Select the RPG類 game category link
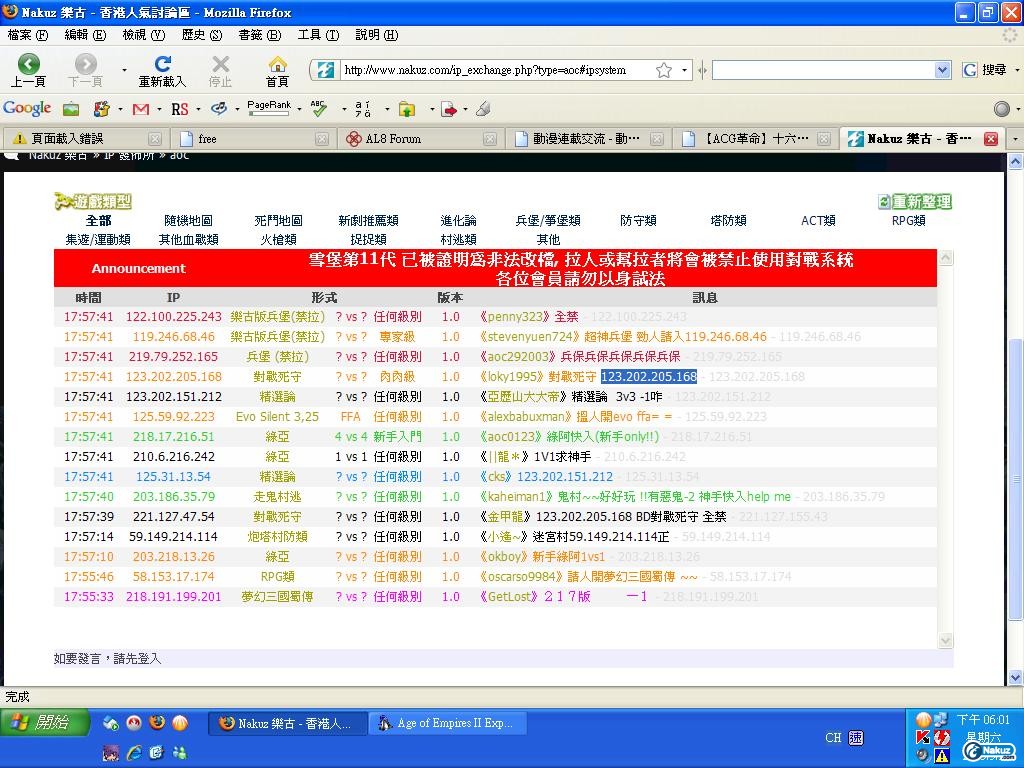1024x768 pixels. pyautogui.click(x=908, y=221)
